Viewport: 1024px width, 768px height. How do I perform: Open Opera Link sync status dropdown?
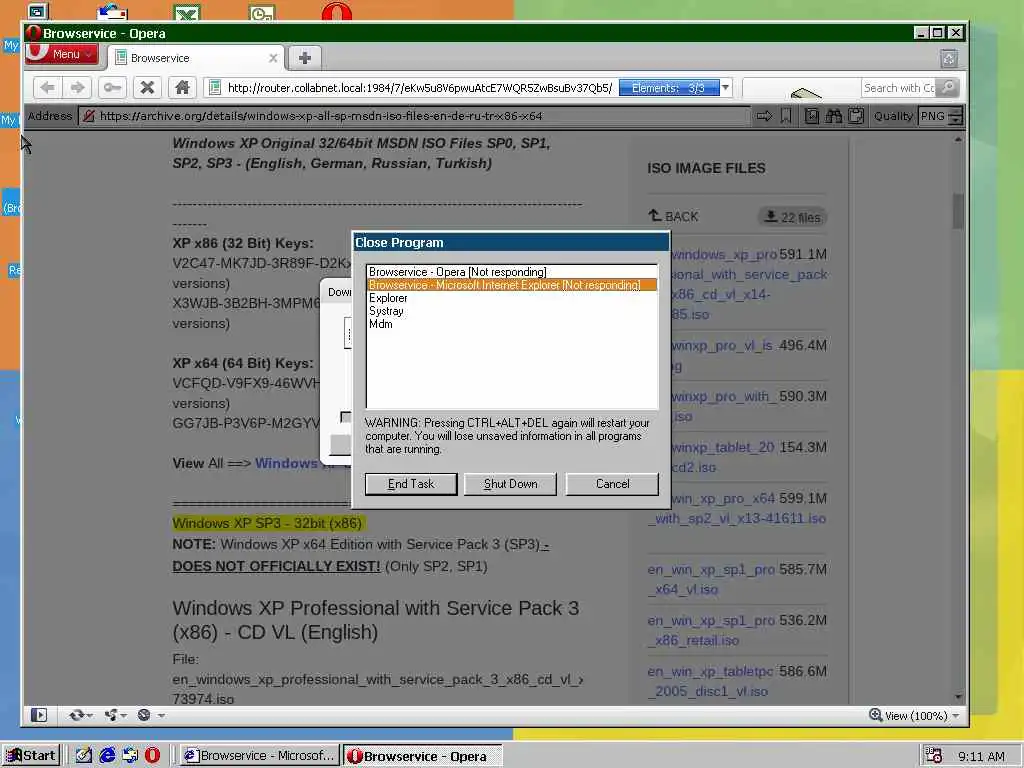pyautogui.click(x=80, y=715)
